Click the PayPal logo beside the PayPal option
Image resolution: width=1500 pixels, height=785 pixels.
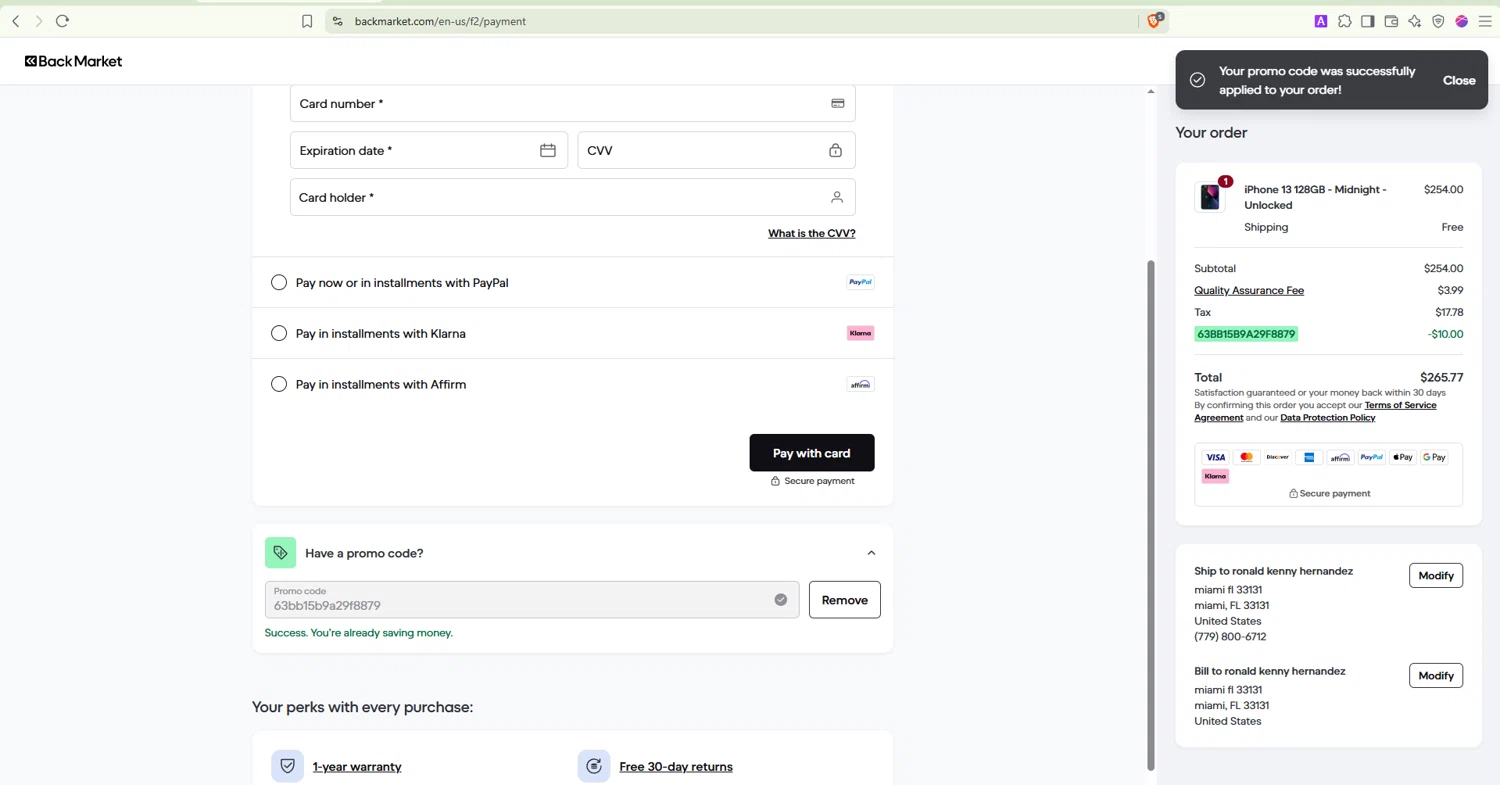(x=860, y=283)
